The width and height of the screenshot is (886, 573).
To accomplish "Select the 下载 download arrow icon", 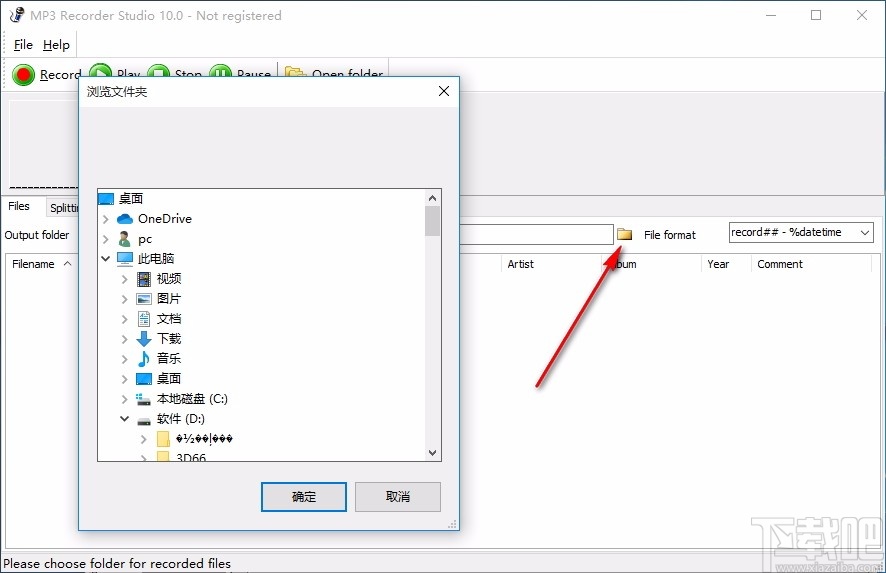I will click(x=144, y=338).
